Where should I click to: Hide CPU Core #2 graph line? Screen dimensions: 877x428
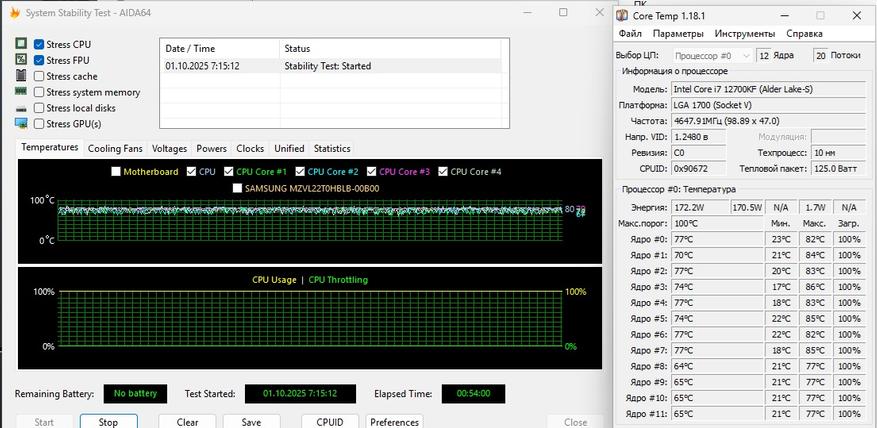pos(300,172)
